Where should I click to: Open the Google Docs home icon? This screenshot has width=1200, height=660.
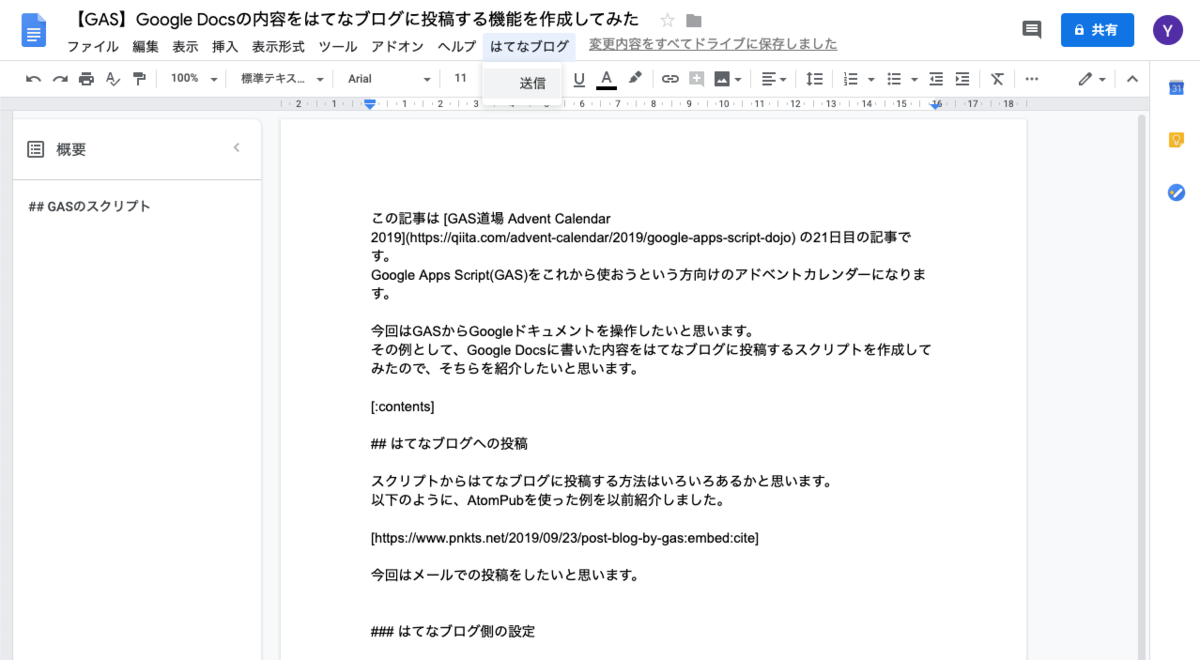click(x=35, y=30)
